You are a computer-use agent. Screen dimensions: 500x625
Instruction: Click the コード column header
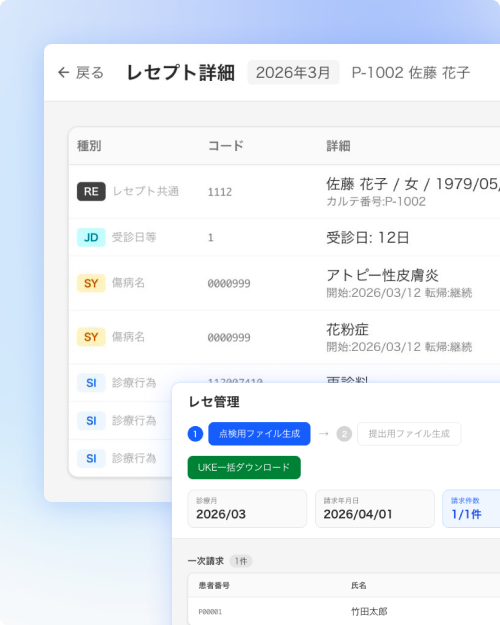tap(226, 146)
